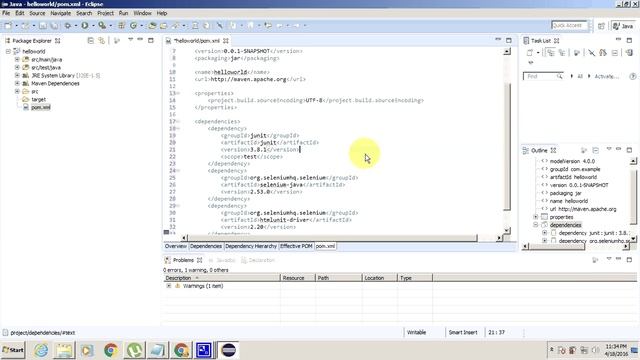The image size is (640, 360).
Task: Click the Outline sort icon
Action: pyautogui.click(x=584, y=150)
